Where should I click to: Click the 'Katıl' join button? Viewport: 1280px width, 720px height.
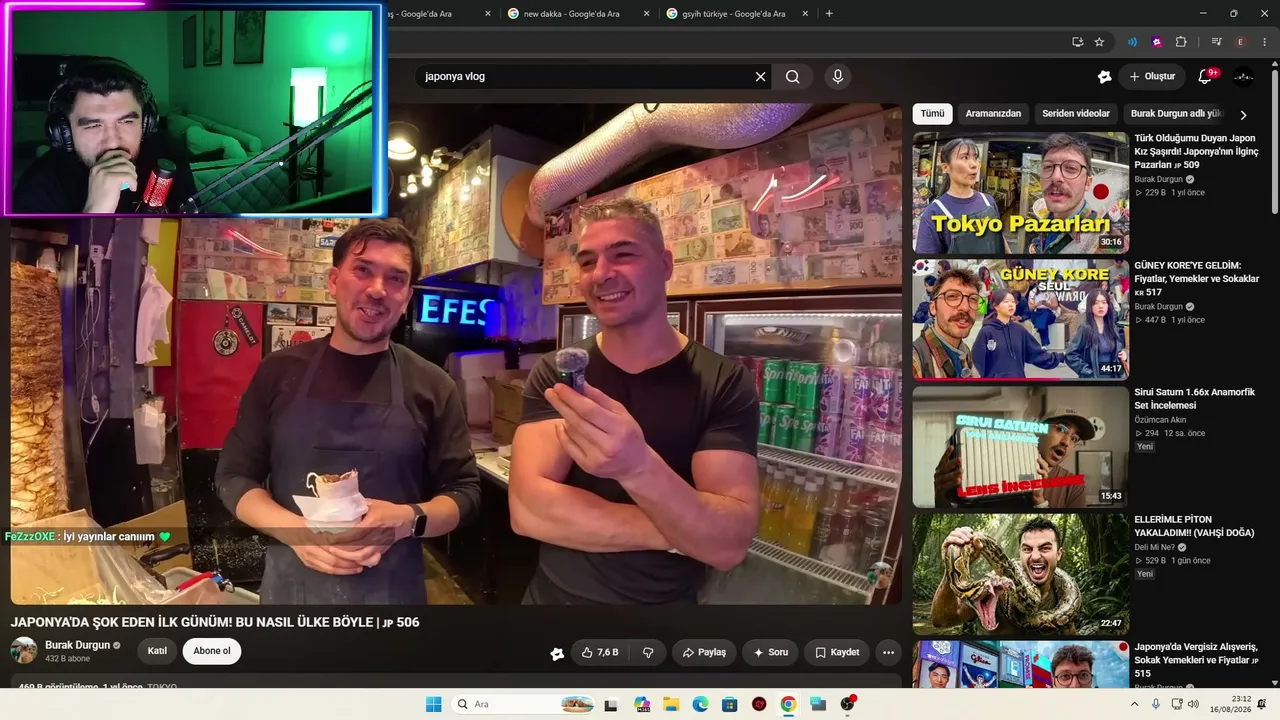pyautogui.click(x=157, y=651)
